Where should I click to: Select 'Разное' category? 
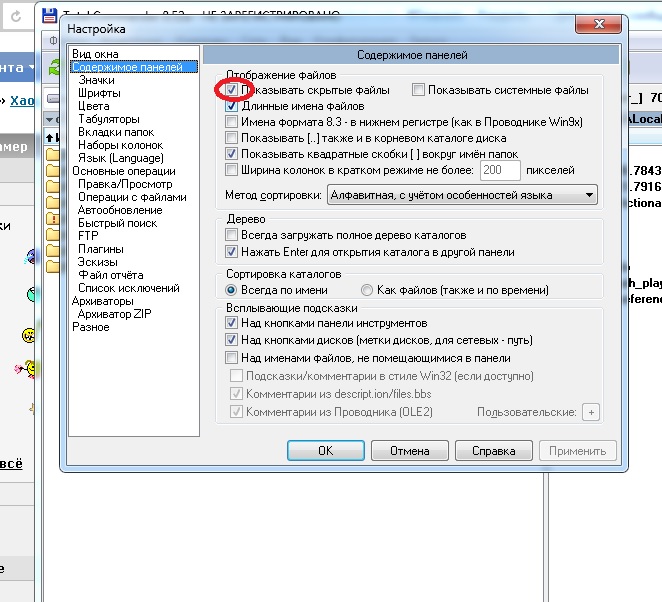pos(91,327)
